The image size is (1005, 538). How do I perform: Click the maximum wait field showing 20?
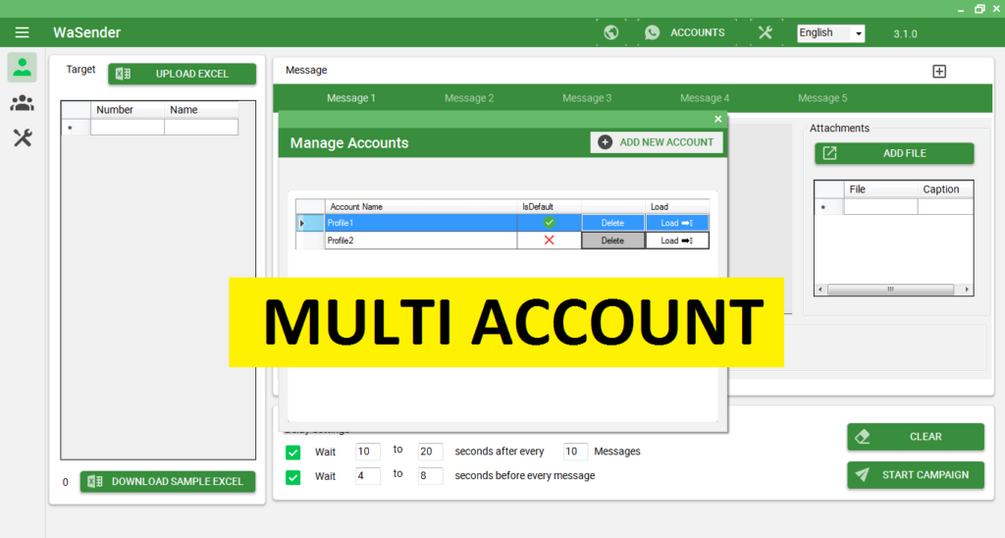click(430, 451)
